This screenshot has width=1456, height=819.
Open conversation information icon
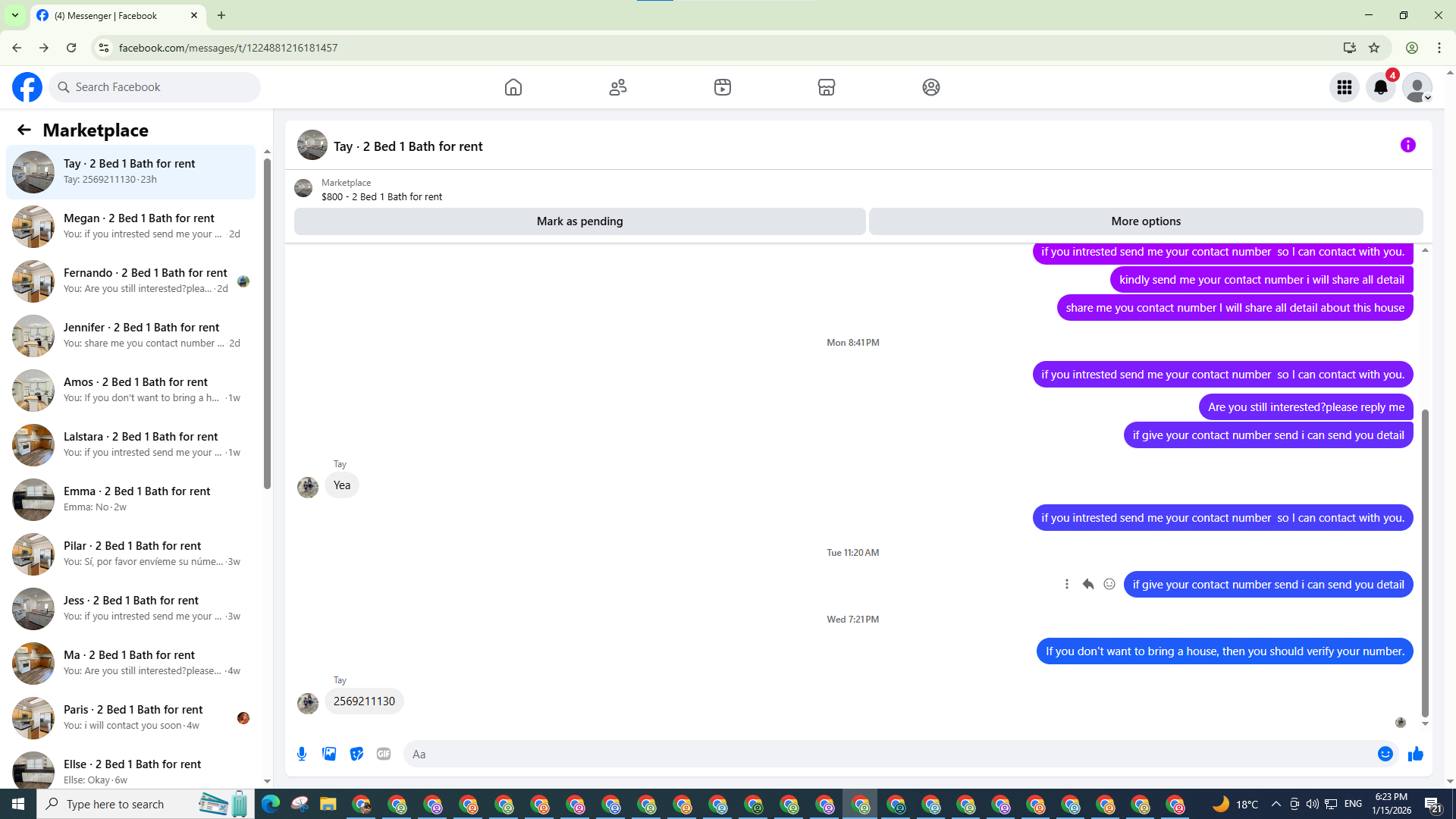tap(1407, 145)
